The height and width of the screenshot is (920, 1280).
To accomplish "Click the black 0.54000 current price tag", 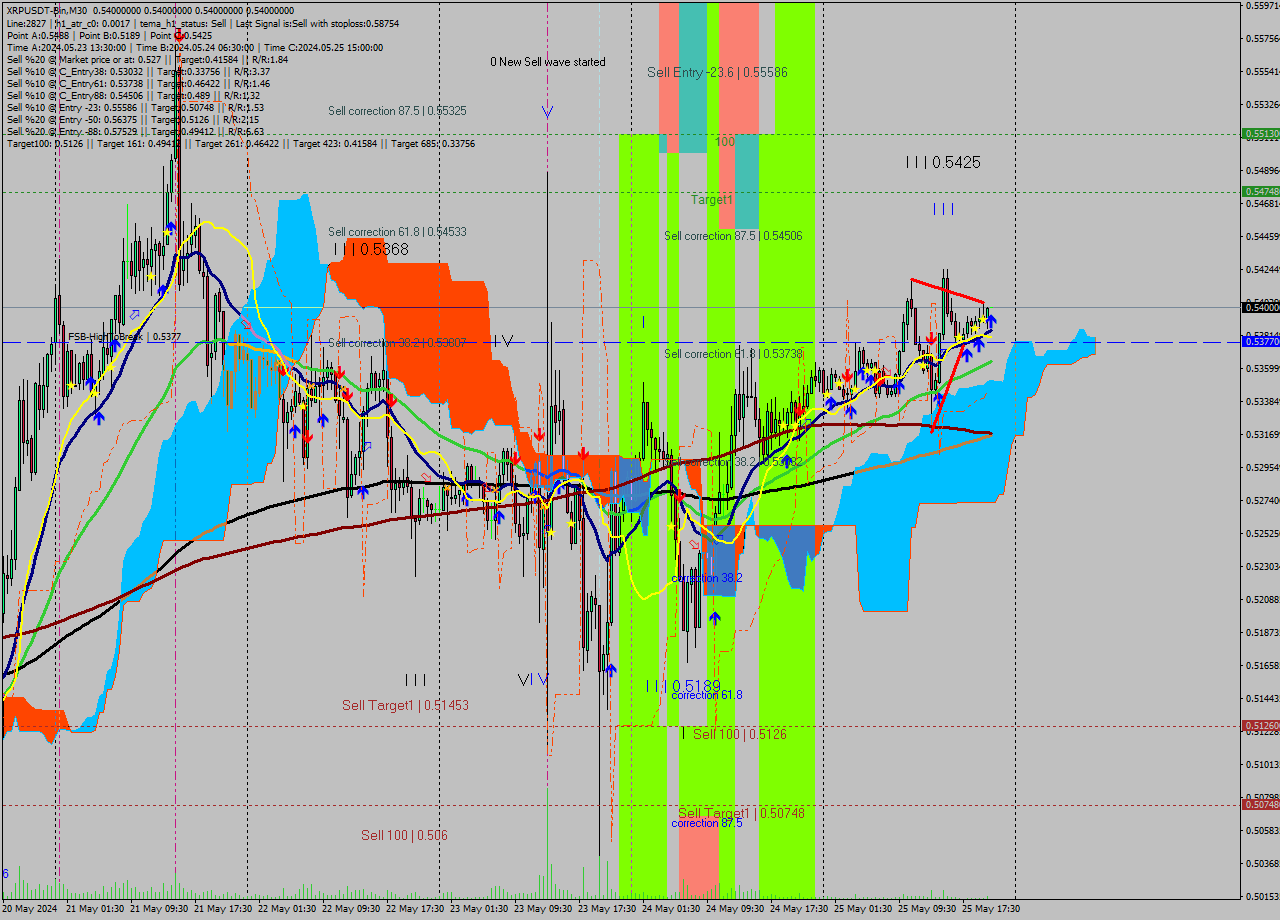I will pos(1260,307).
